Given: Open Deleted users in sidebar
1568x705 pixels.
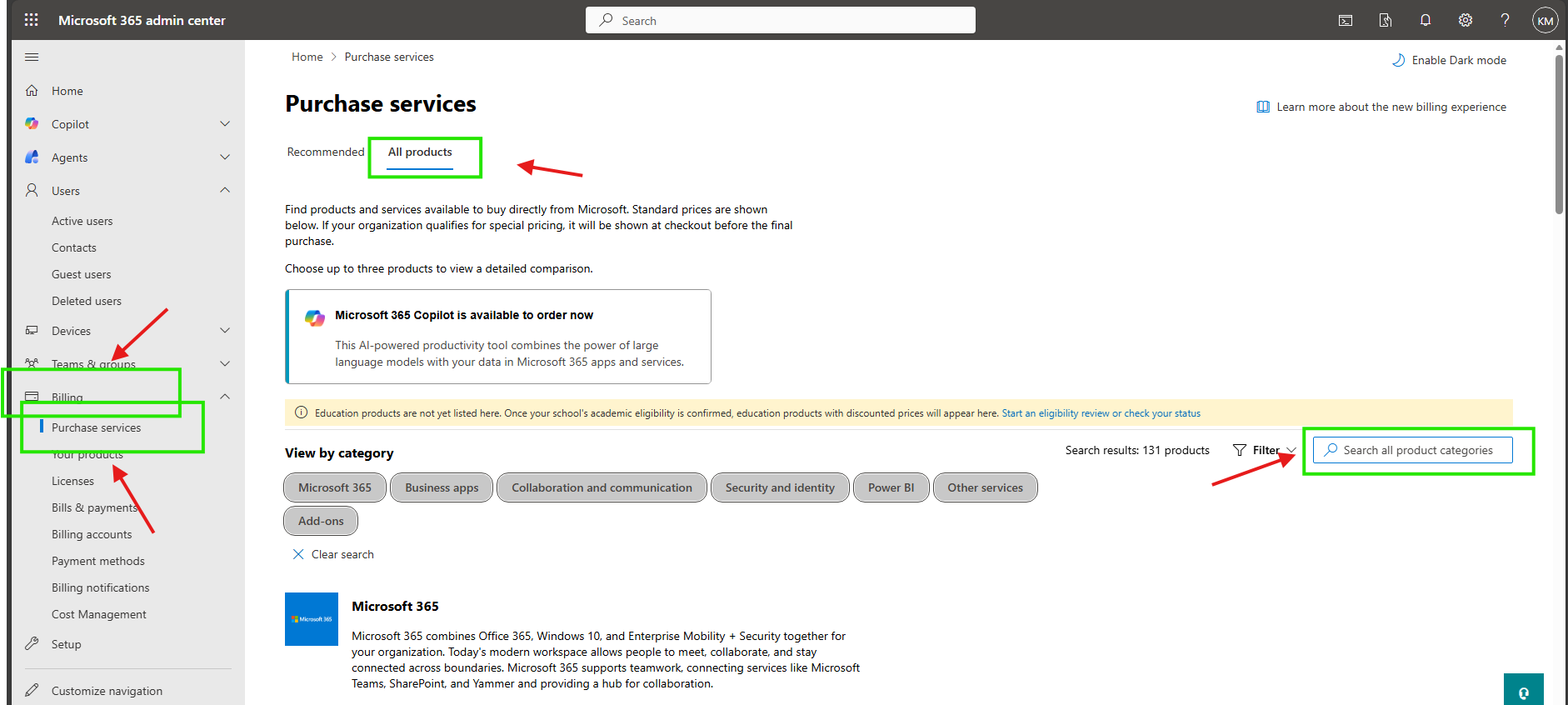Looking at the screenshot, I should coord(87,301).
